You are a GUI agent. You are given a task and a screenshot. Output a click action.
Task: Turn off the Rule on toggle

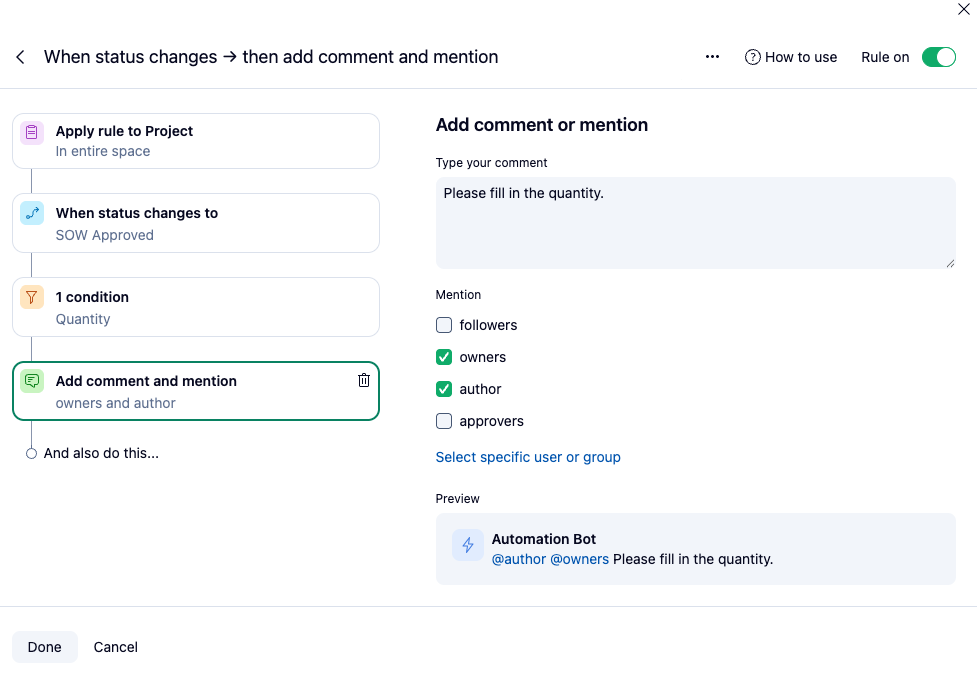click(x=938, y=57)
